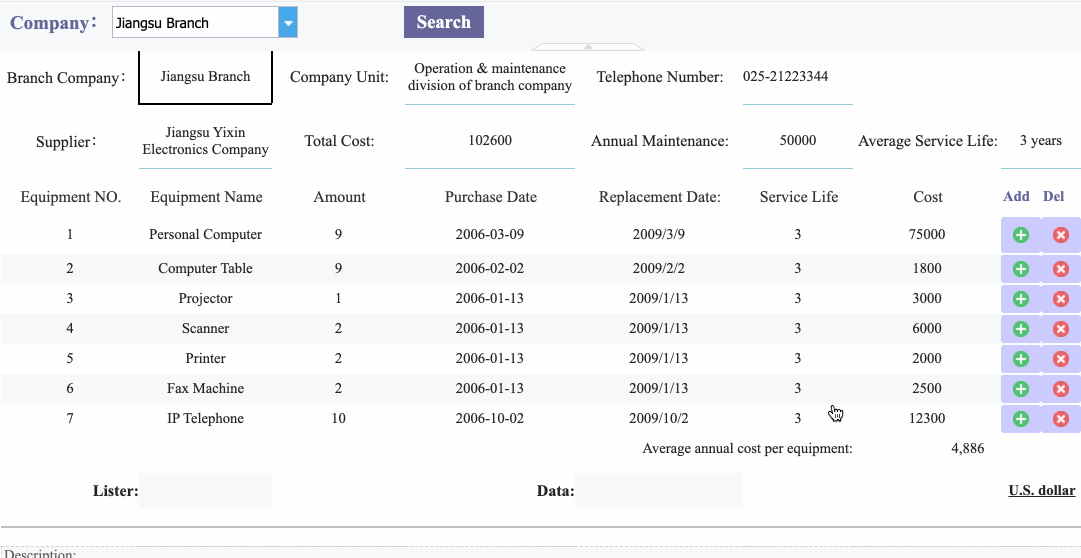Screen dimensions: 1081x558
Task: Click the Purchase Date column header
Action: pyautogui.click(x=490, y=197)
